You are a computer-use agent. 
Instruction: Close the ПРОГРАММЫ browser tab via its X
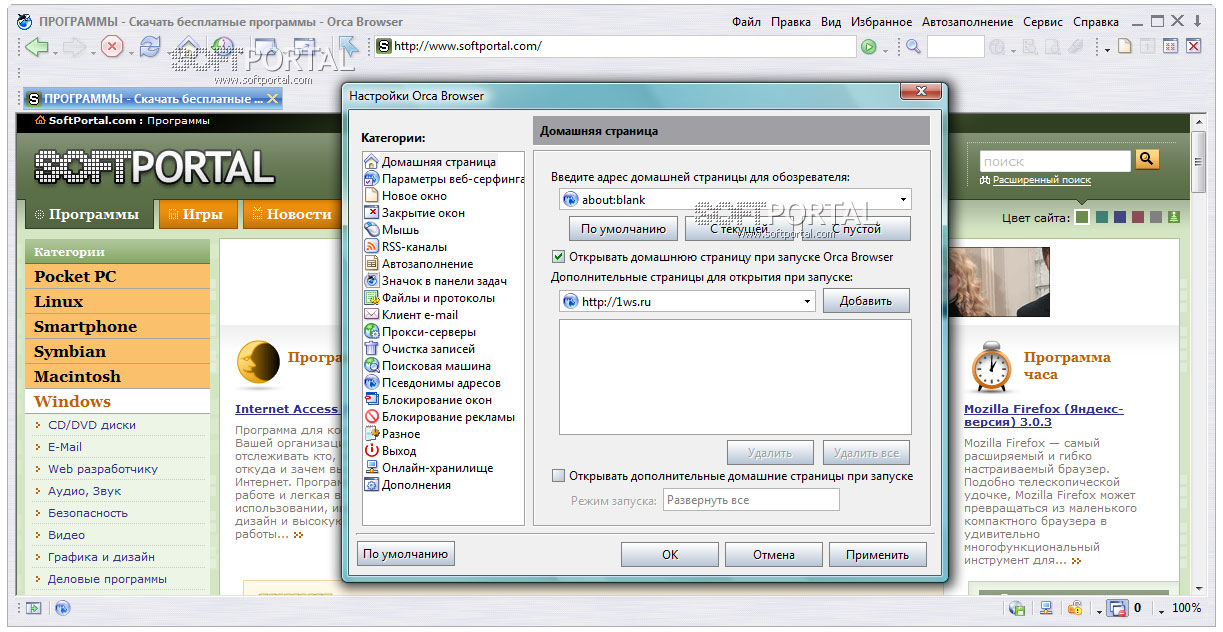tap(273, 99)
